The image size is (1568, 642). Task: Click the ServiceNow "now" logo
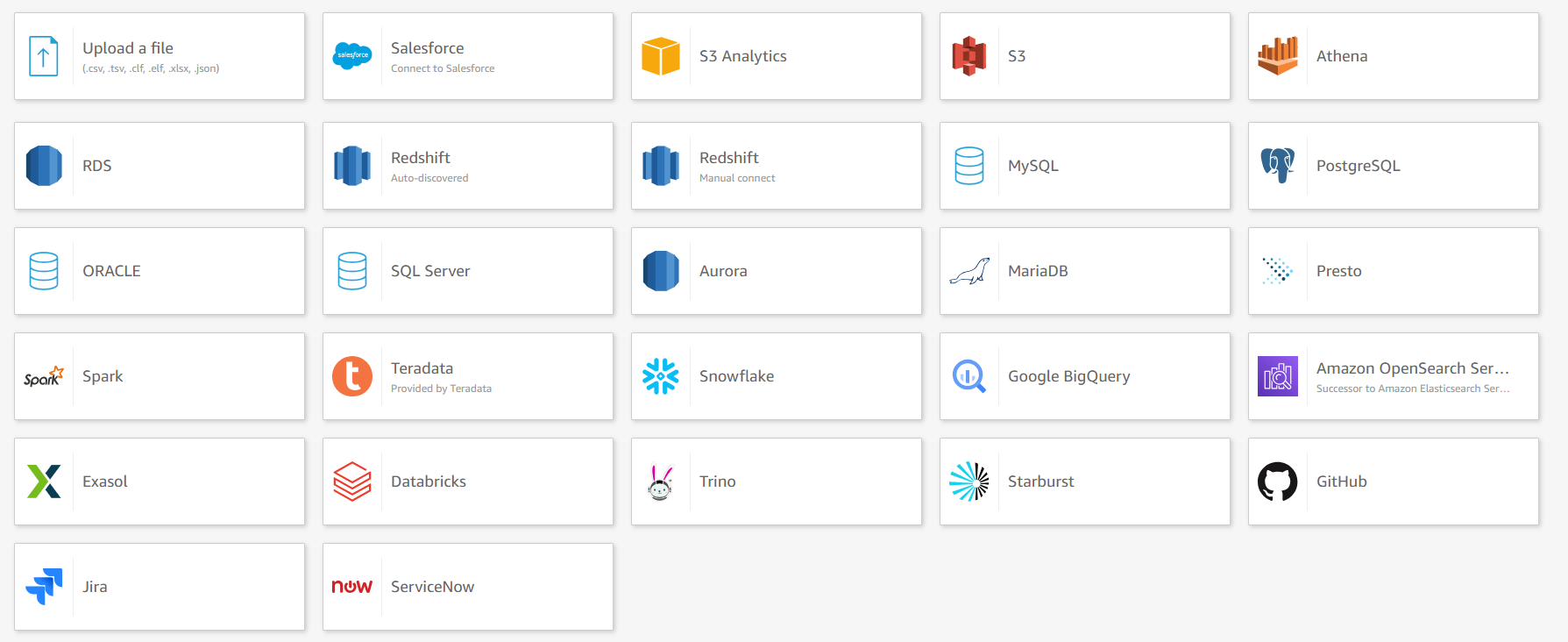[352, 587]
